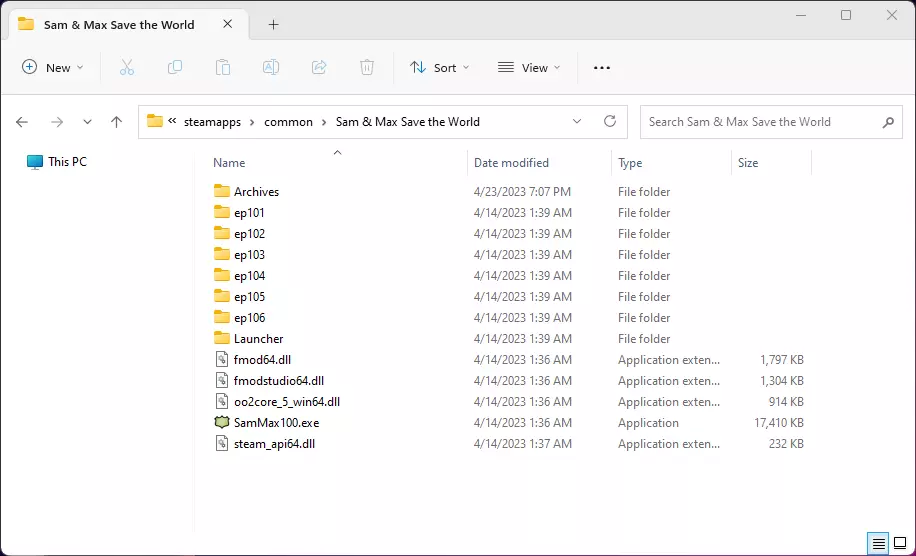Viewport: 916px width, 556px height.
Task: Refresh the current folder view
Action: (610, 122)
